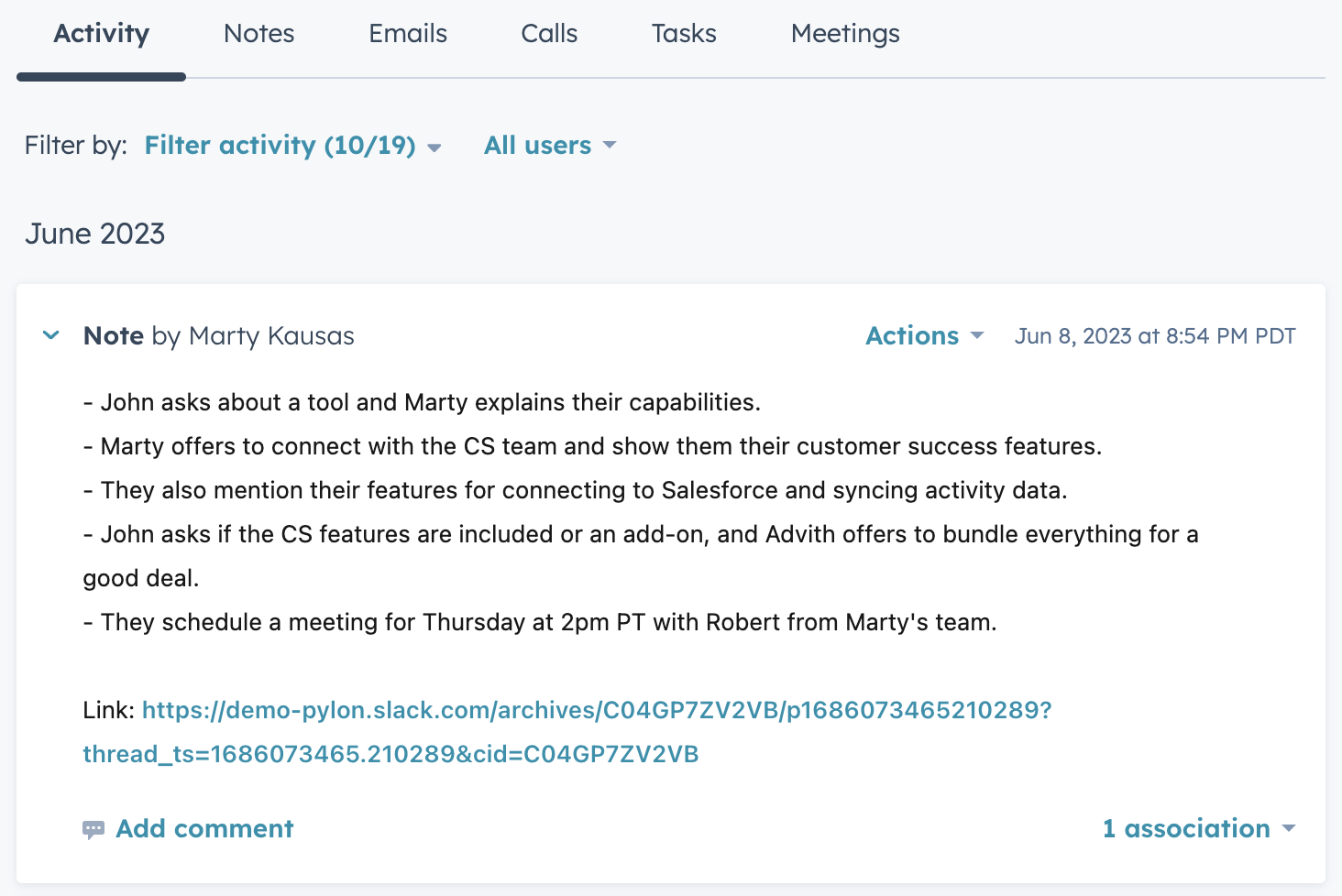The height and width of the screenshot is (896, 1342).
Task: Click the June 2023 heading
Action: click(x=95, y=234)
